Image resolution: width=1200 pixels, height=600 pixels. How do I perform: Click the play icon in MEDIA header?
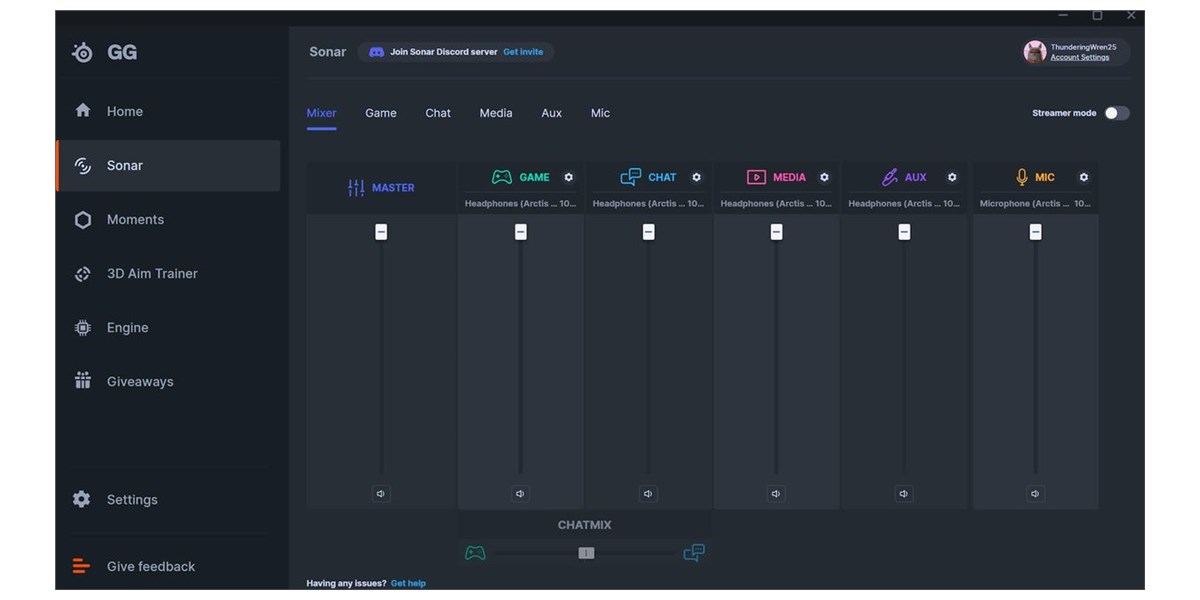[x=756, y=177]
